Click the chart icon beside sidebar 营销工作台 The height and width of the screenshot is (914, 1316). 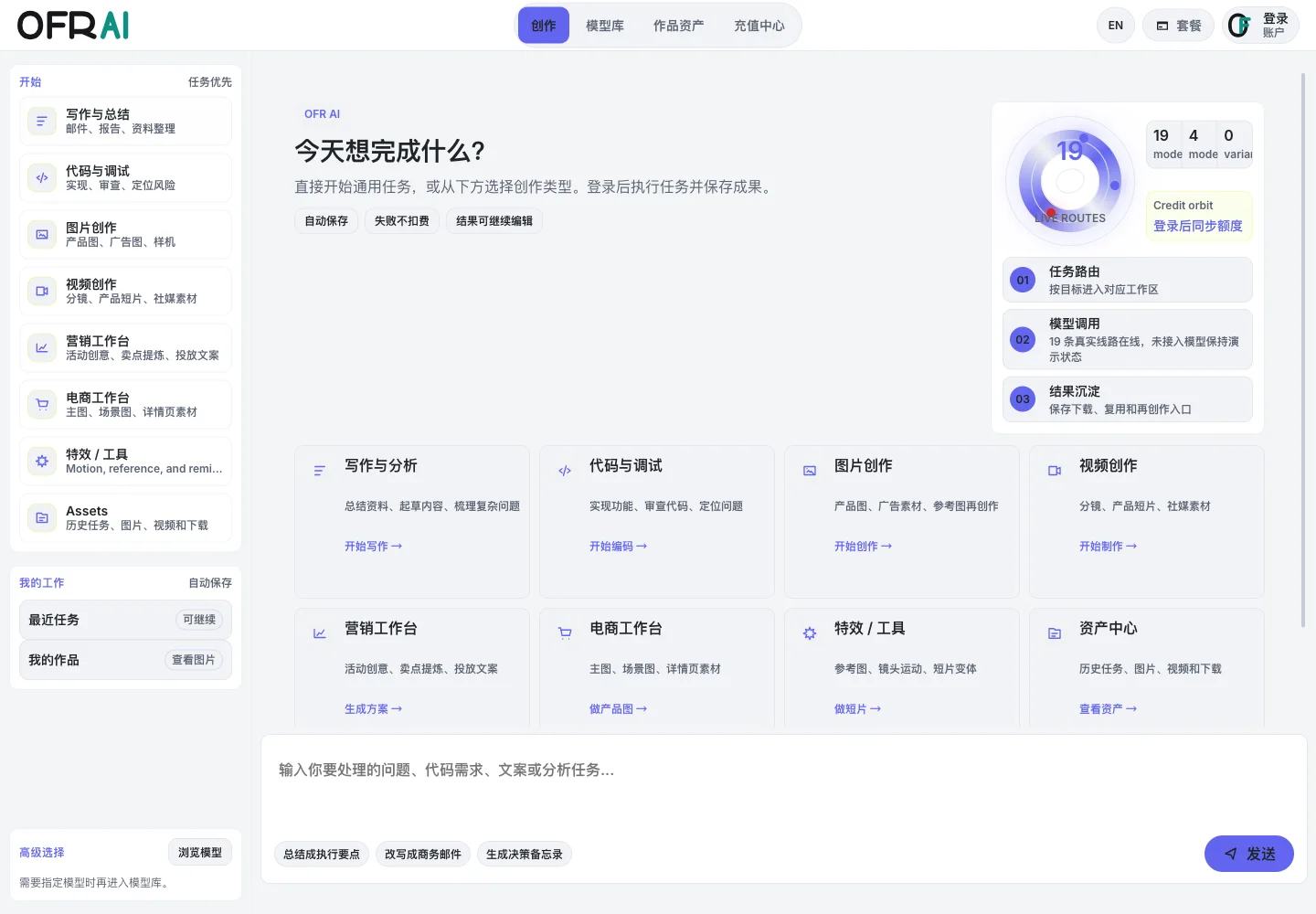click(x=42, y=348)
